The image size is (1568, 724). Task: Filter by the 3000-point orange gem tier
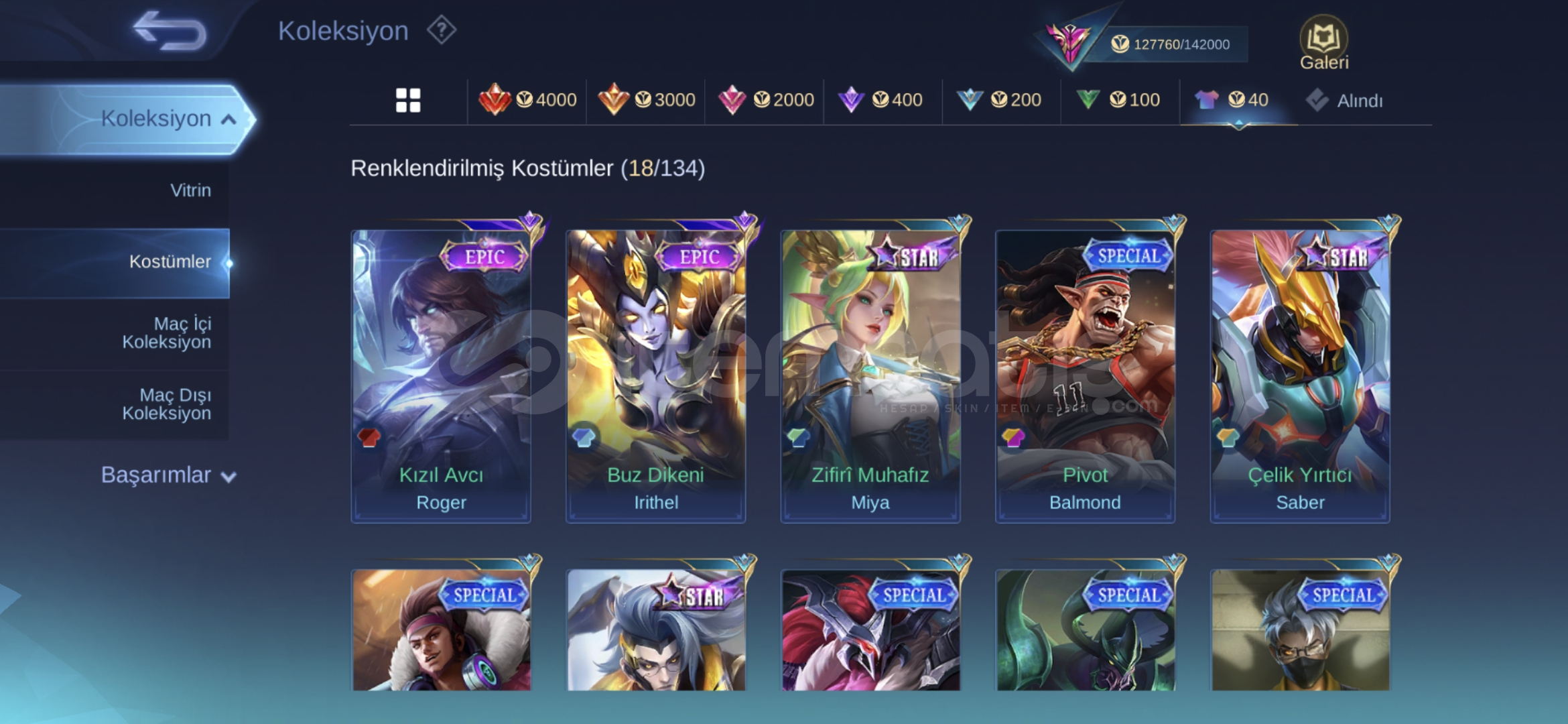(x=646, y=101)
